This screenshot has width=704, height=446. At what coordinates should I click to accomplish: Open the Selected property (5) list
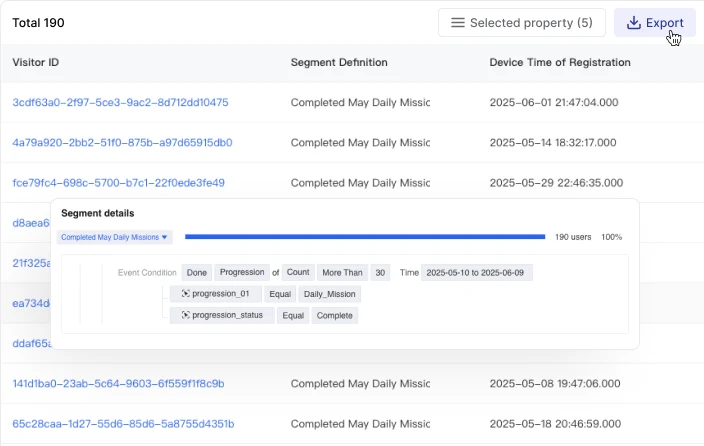click(522, 22)
